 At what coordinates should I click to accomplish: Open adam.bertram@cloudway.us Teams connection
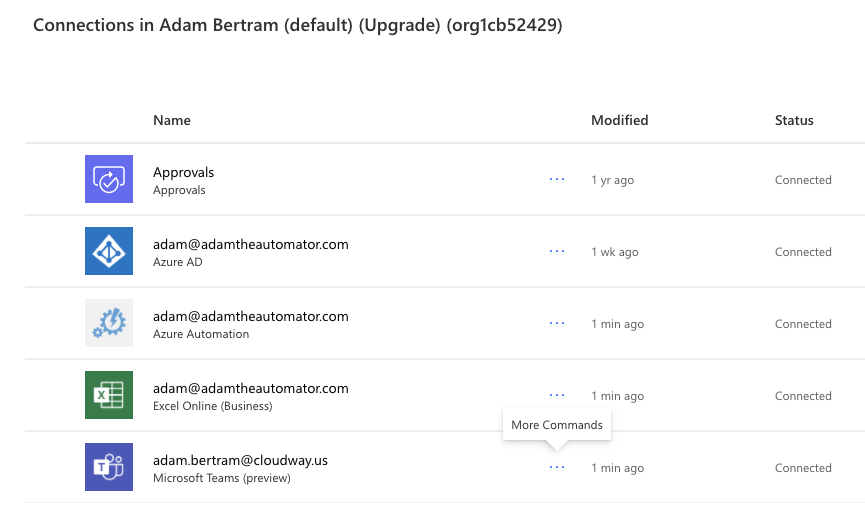point(240,461)
